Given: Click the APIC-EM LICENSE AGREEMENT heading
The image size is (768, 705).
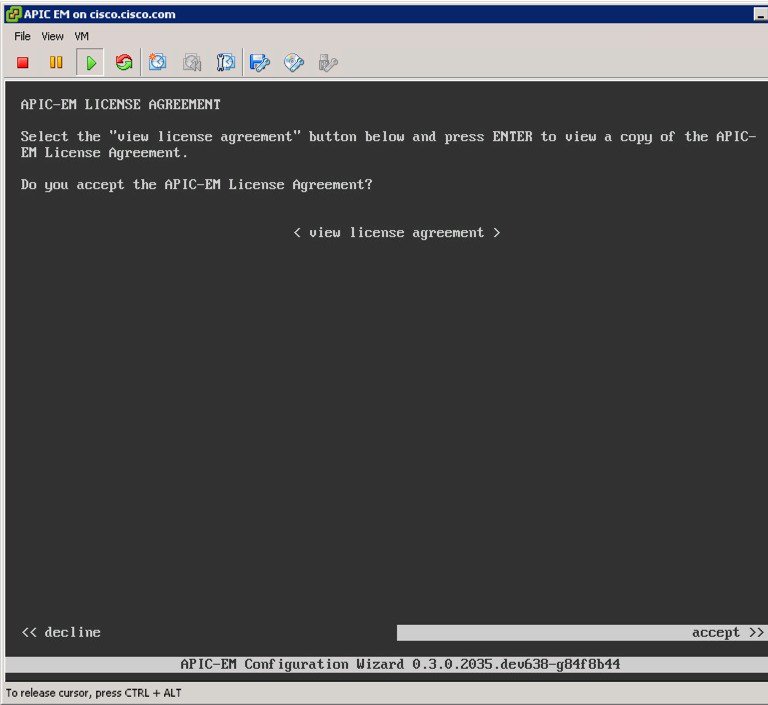Looking at the screenshot, I should (x=120, y=104).
